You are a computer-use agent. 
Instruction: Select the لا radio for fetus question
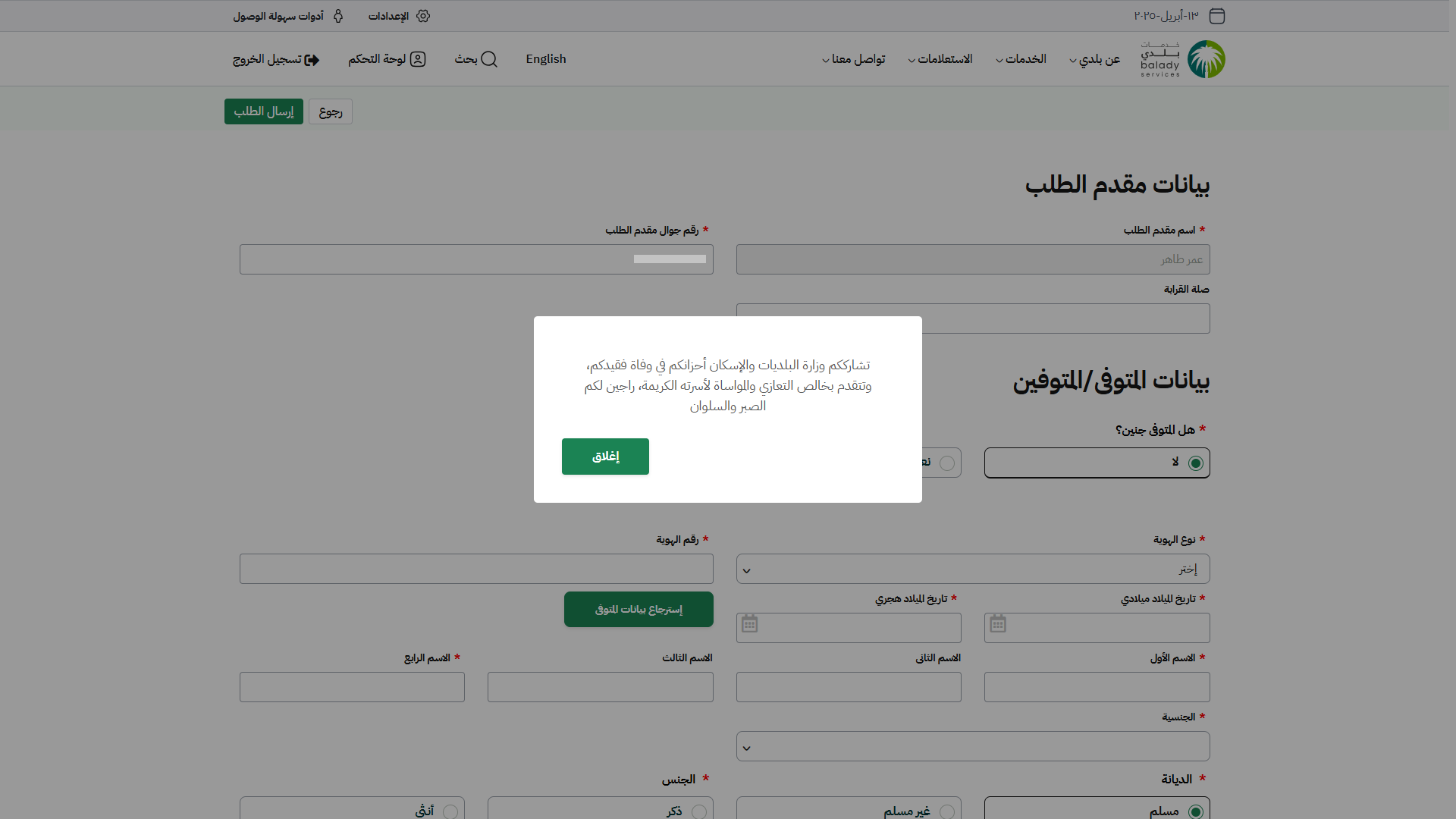(x=1196, y=463)
